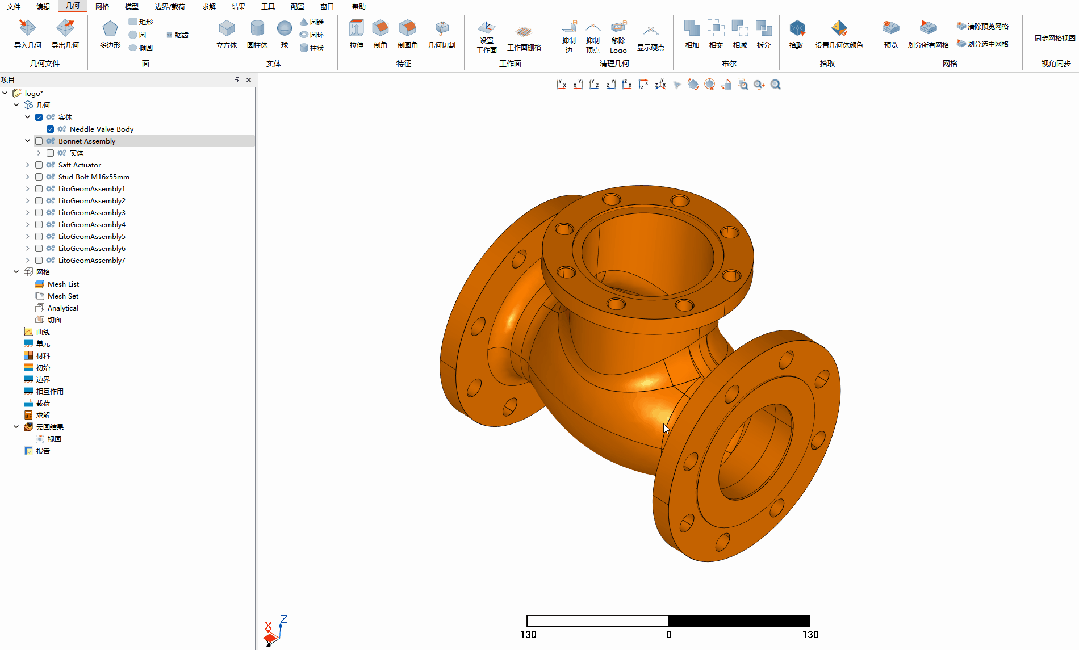The height and width of the screenshot is (650, 1079).
Task: Check the Saft Actuator checkbox
Action: tap(39, 165)
